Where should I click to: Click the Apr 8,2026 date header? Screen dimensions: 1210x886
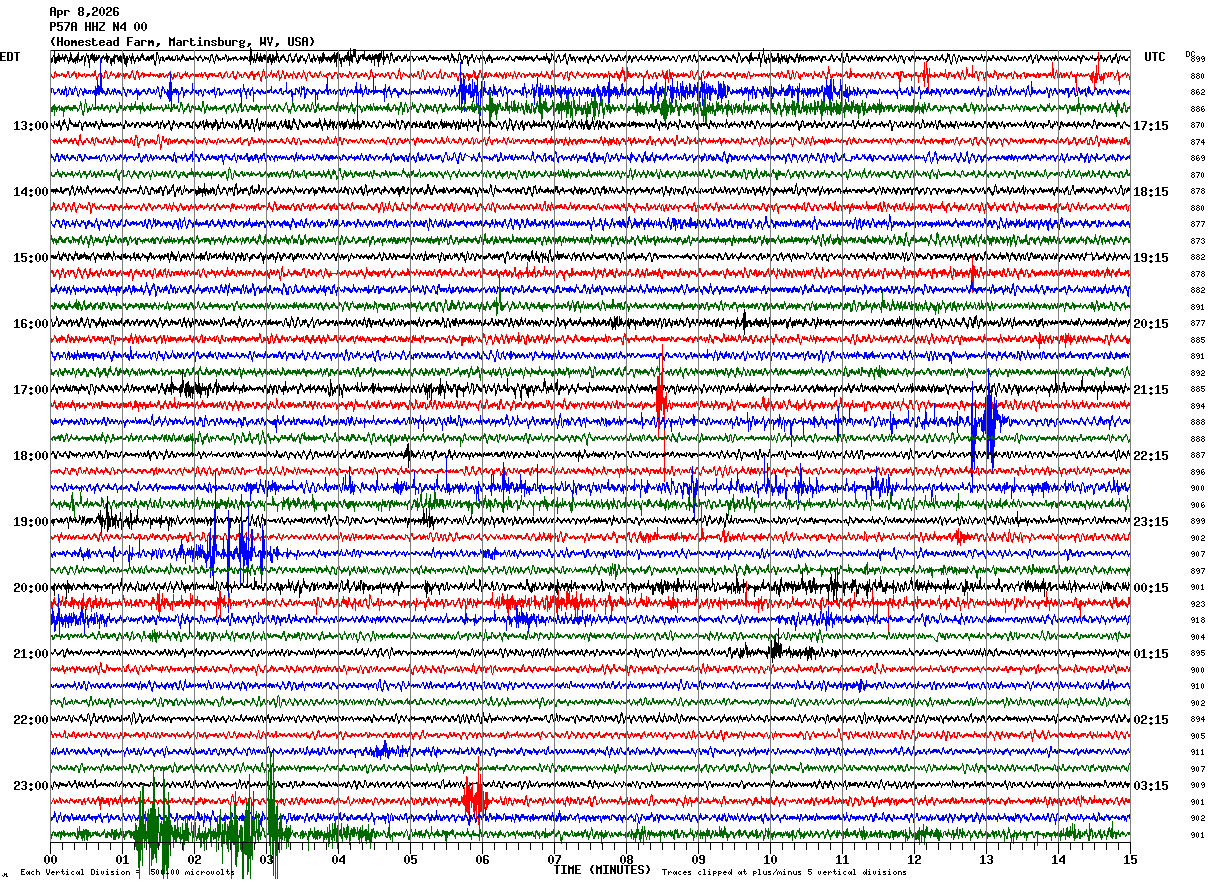pyautogui.click(x=84, y=12)
